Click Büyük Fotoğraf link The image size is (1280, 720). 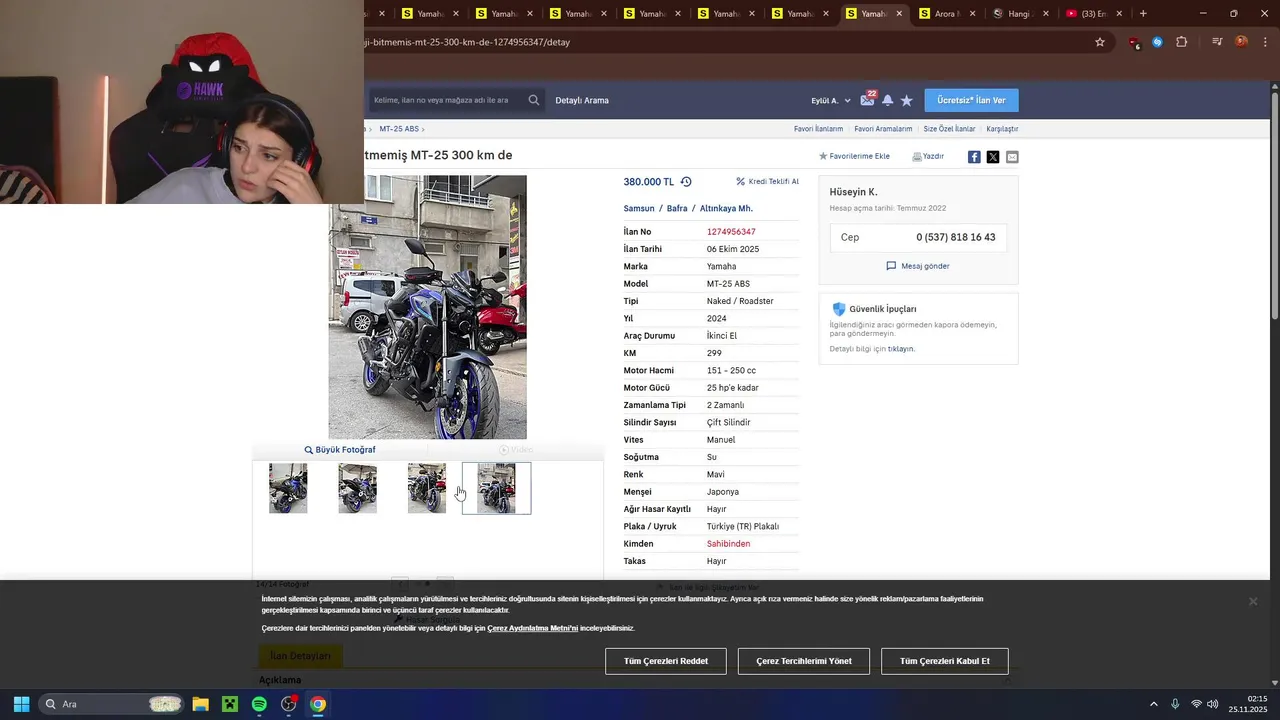[340, 450]
